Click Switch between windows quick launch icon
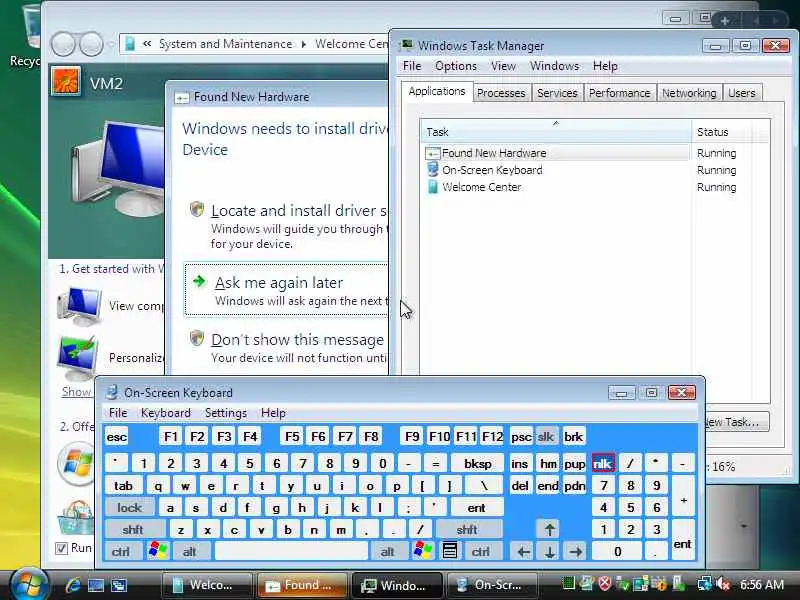Screen dimensions: 800x600 click(119, 585)
